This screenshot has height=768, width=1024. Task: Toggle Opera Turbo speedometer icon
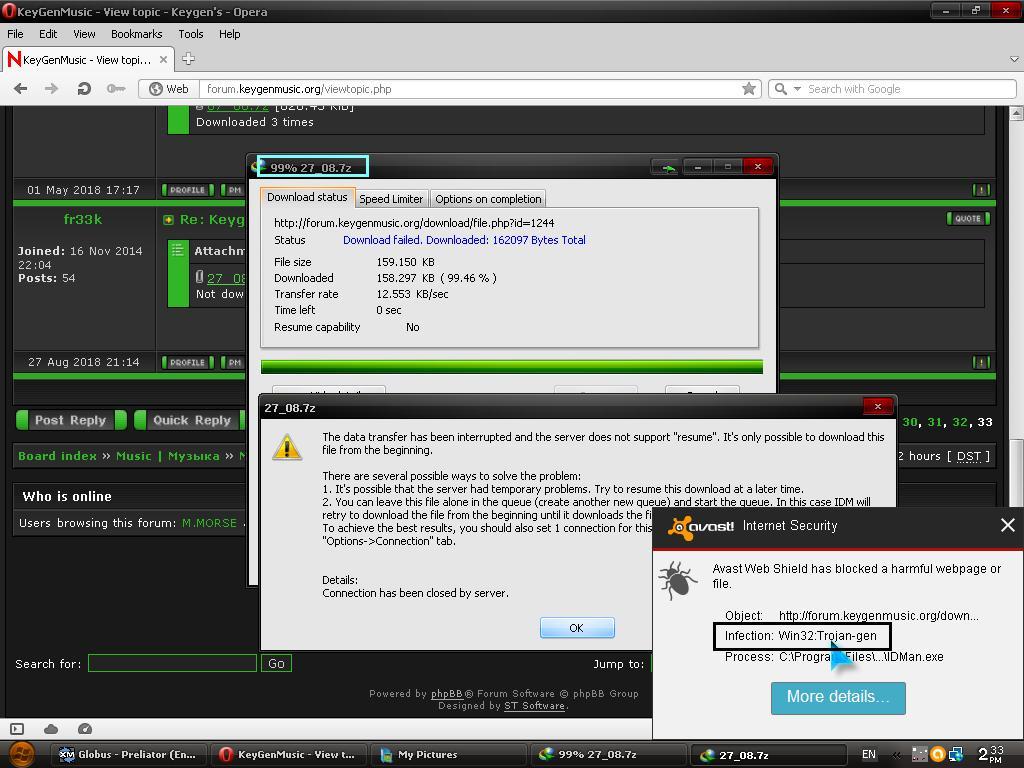tap(85, 729)
